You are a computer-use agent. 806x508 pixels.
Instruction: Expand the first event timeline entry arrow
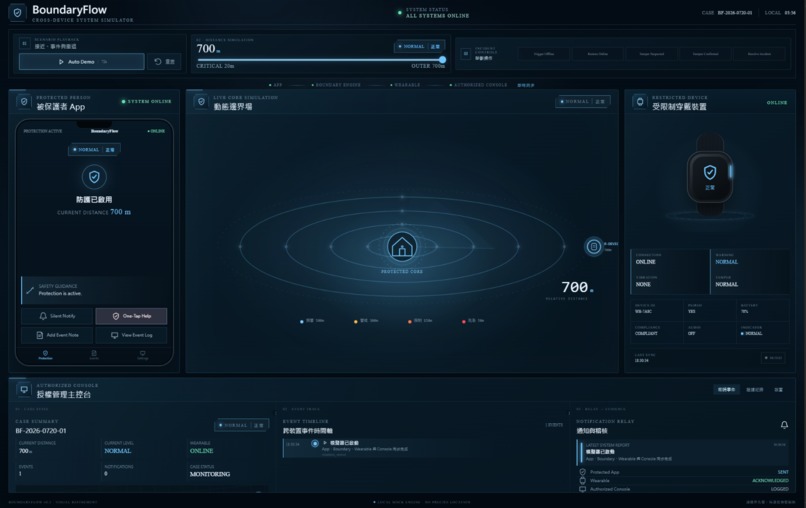pos(325,443)
